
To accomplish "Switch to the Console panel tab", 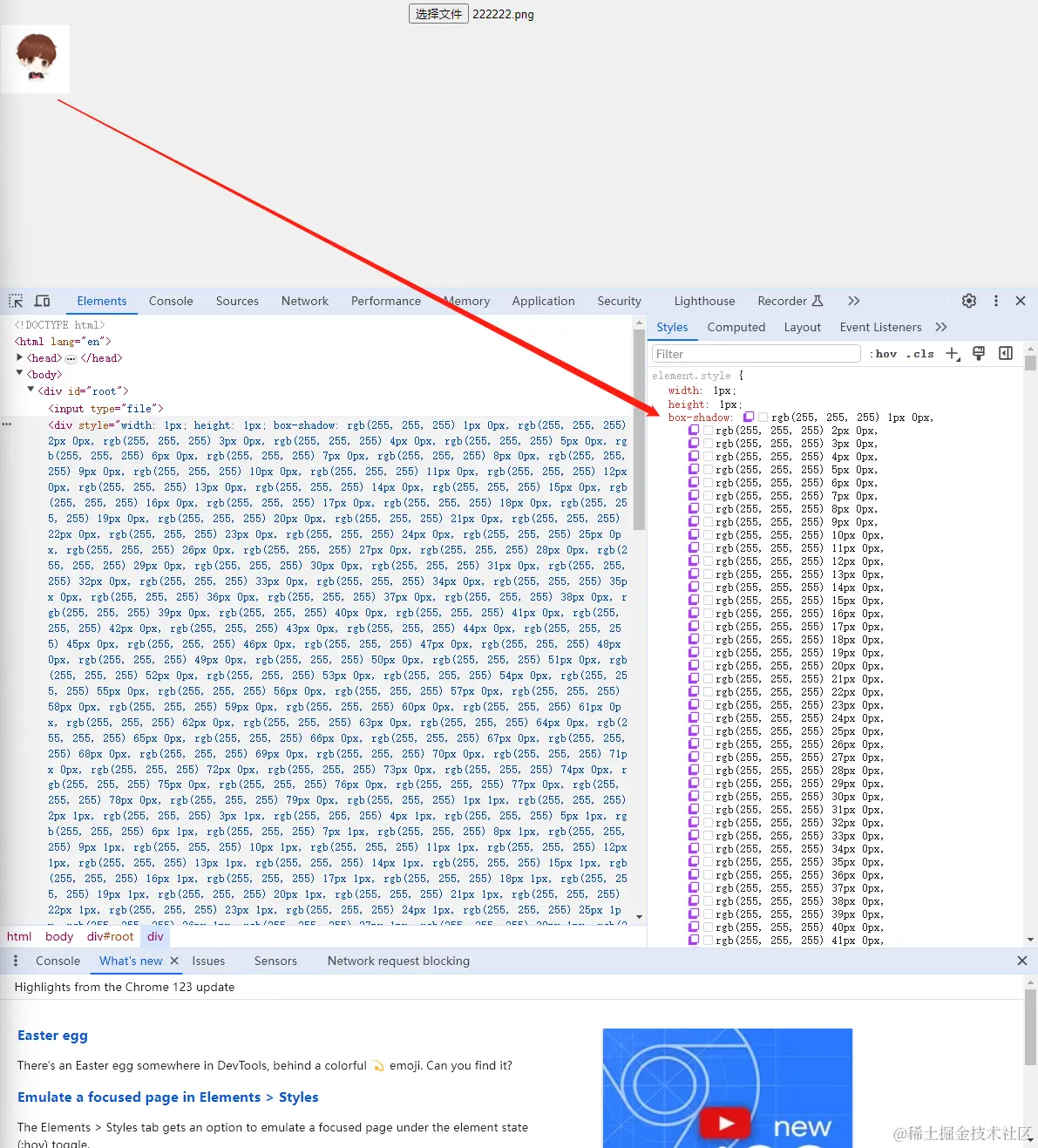I will [171, 301].
